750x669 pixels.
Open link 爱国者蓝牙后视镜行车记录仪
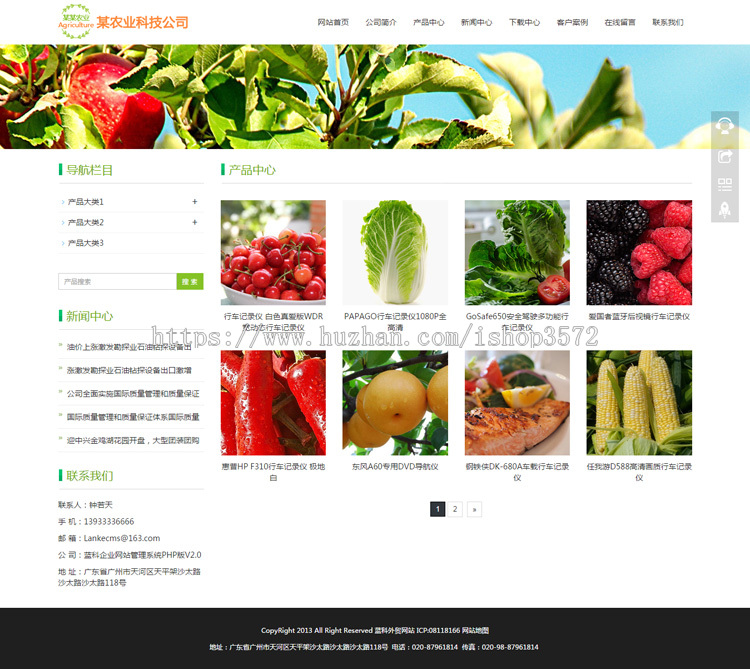(639, 317)
